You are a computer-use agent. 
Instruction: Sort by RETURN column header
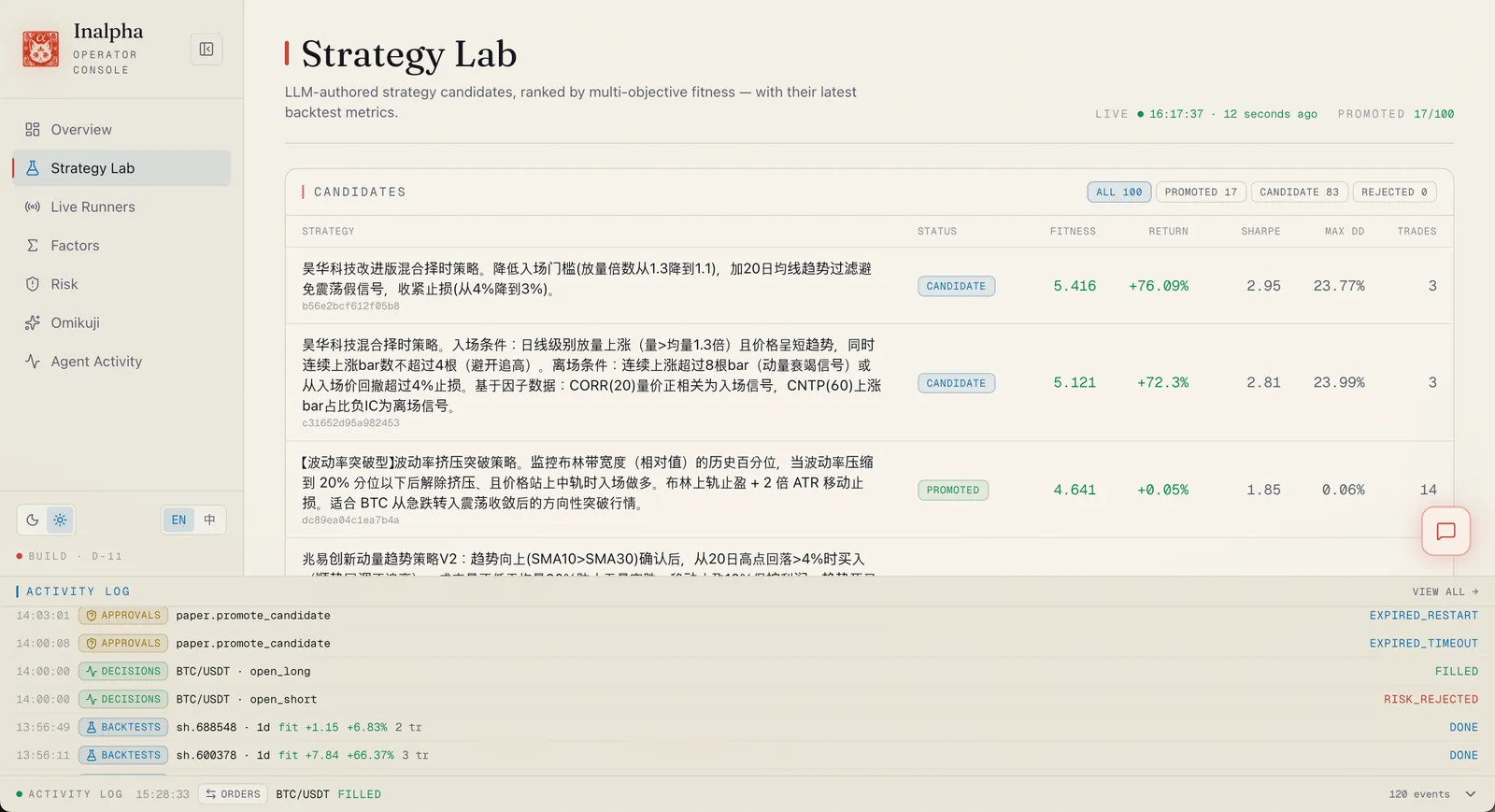tap(1168, 231)
